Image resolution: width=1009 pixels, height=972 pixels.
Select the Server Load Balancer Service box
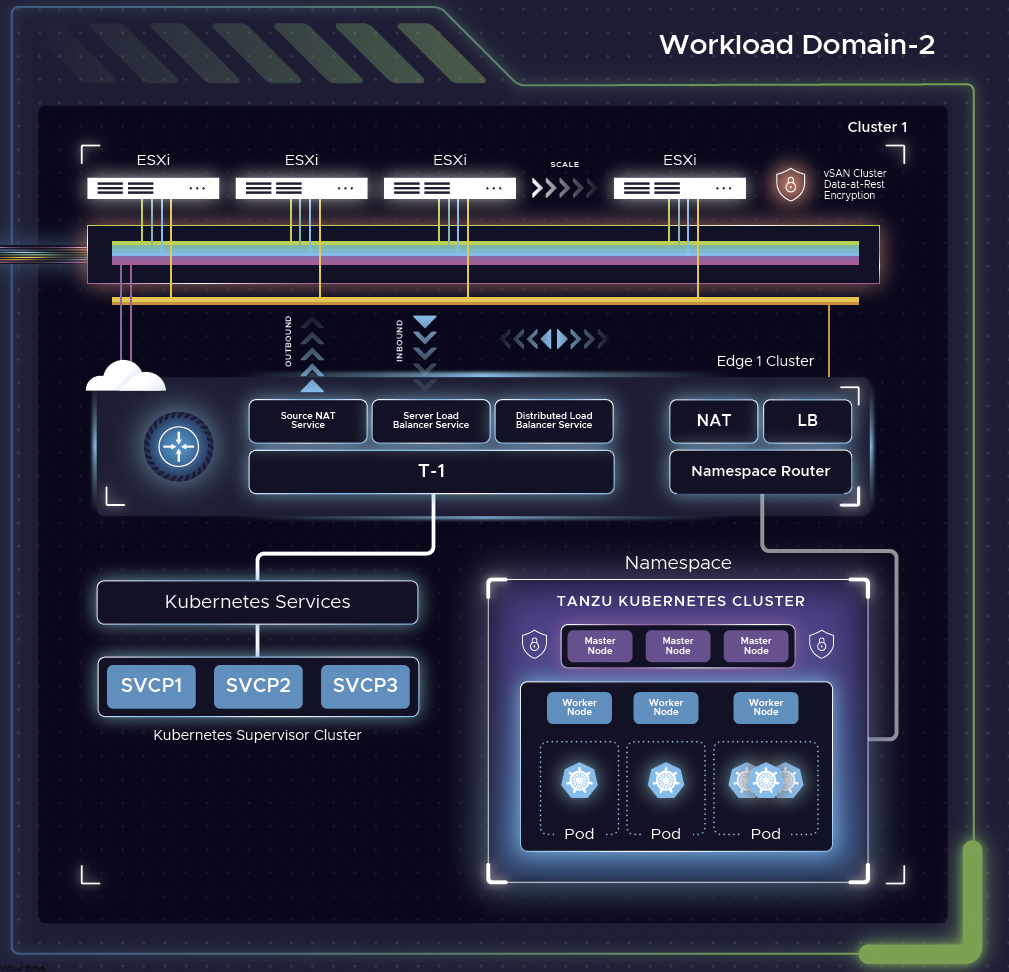430,421
